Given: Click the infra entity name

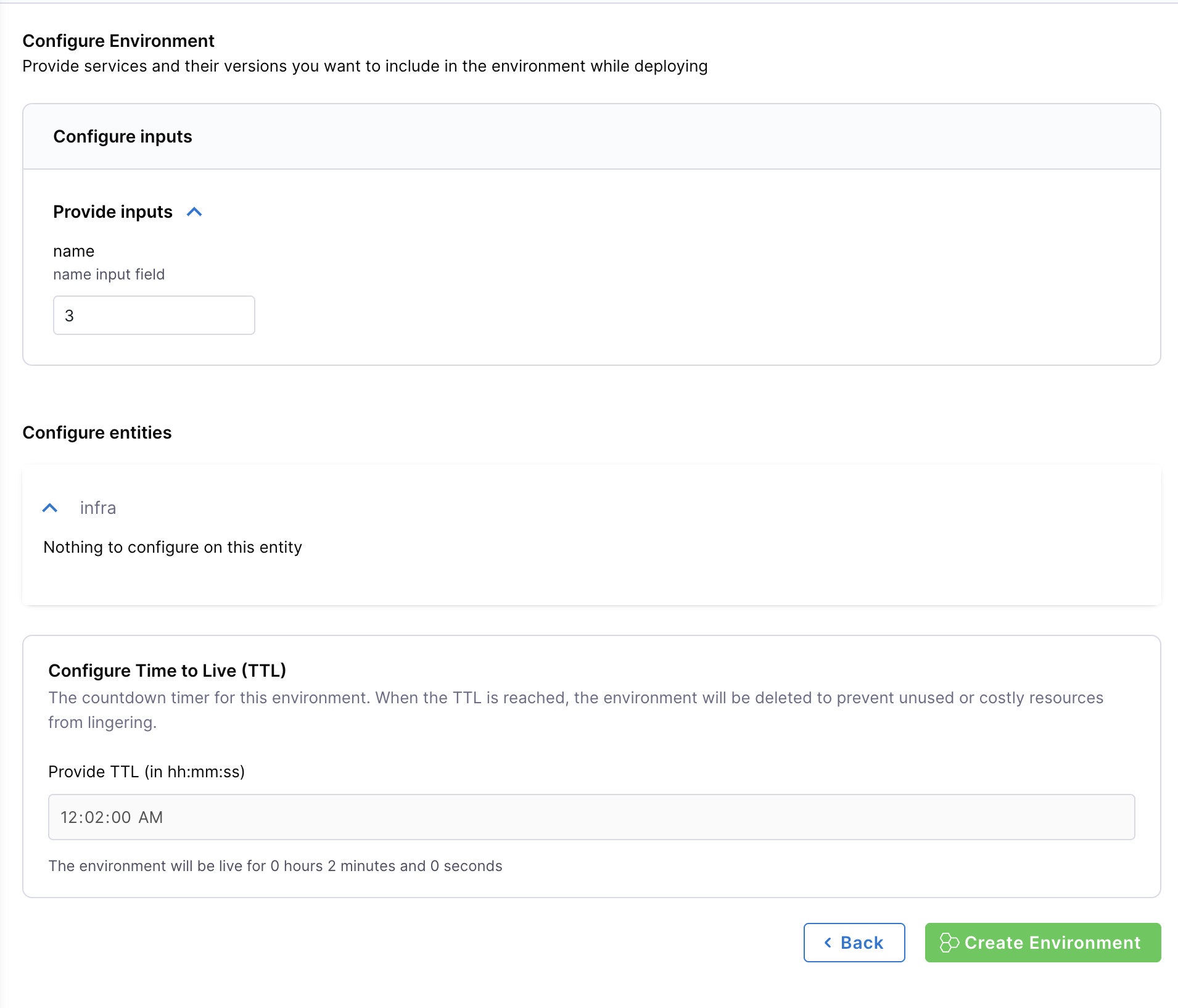Looking at the screenshot, I should (98, 508).
